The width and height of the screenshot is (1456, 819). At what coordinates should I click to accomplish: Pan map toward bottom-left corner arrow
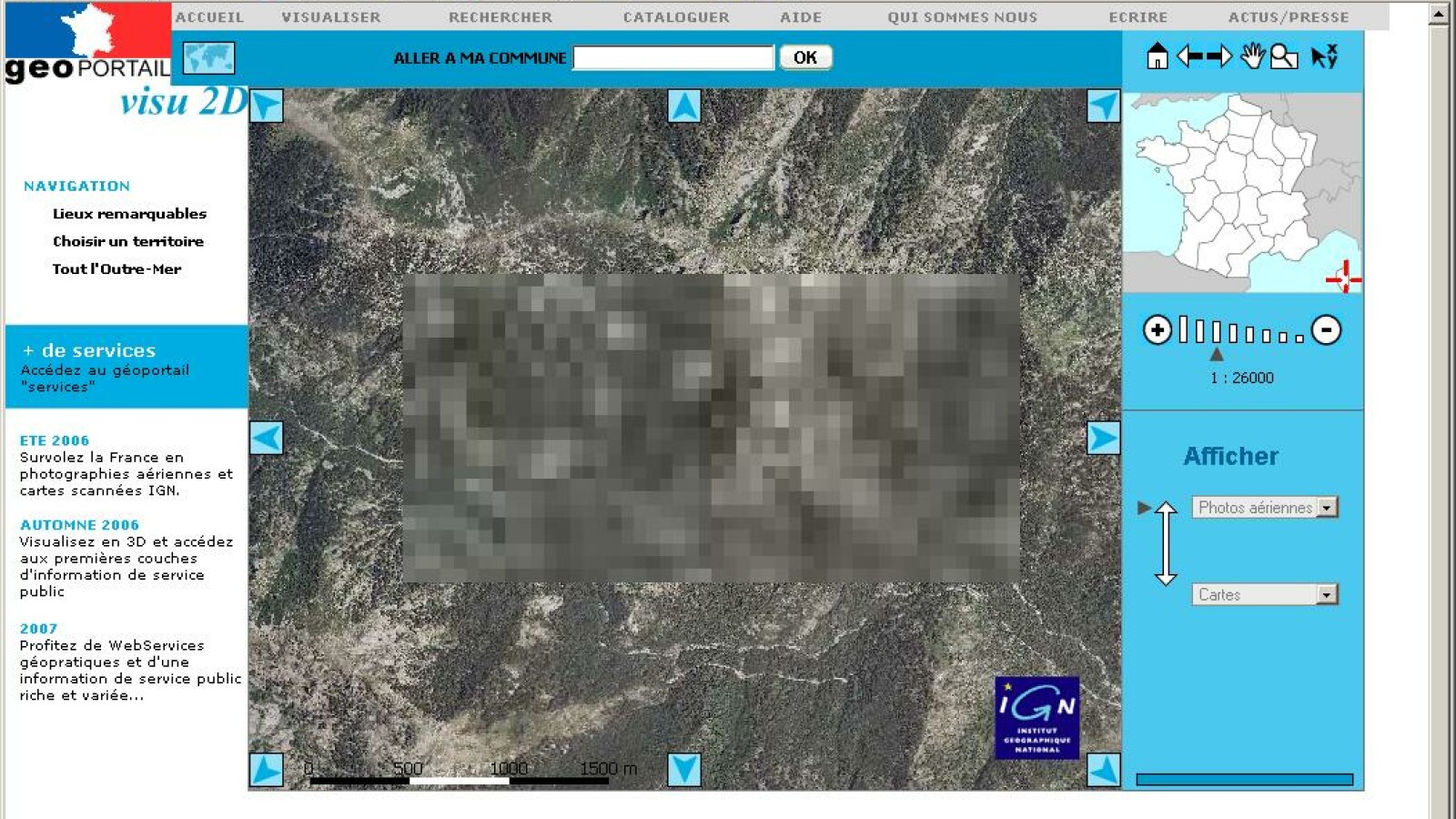pyautogui.click(x=267, y=770)
